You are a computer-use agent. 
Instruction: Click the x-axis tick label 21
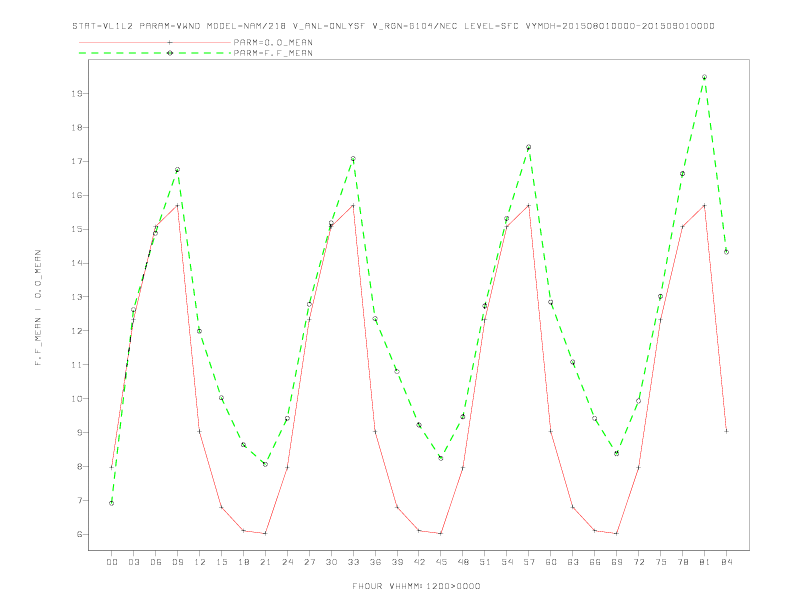265,562
